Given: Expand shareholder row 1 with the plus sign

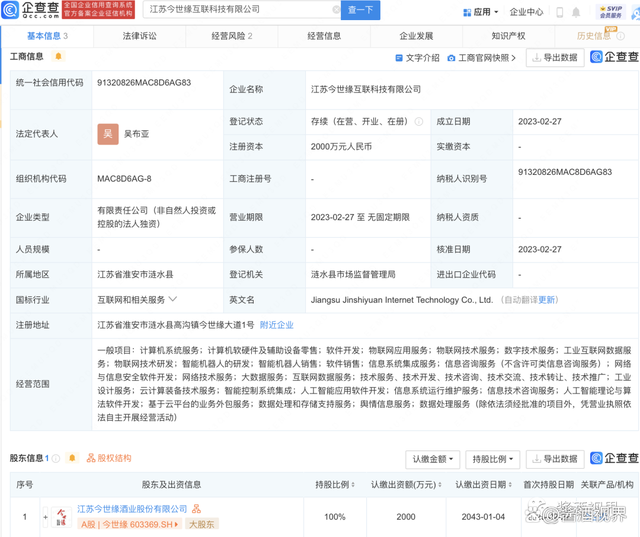Looking at the screenshot, I should (45, 517).
